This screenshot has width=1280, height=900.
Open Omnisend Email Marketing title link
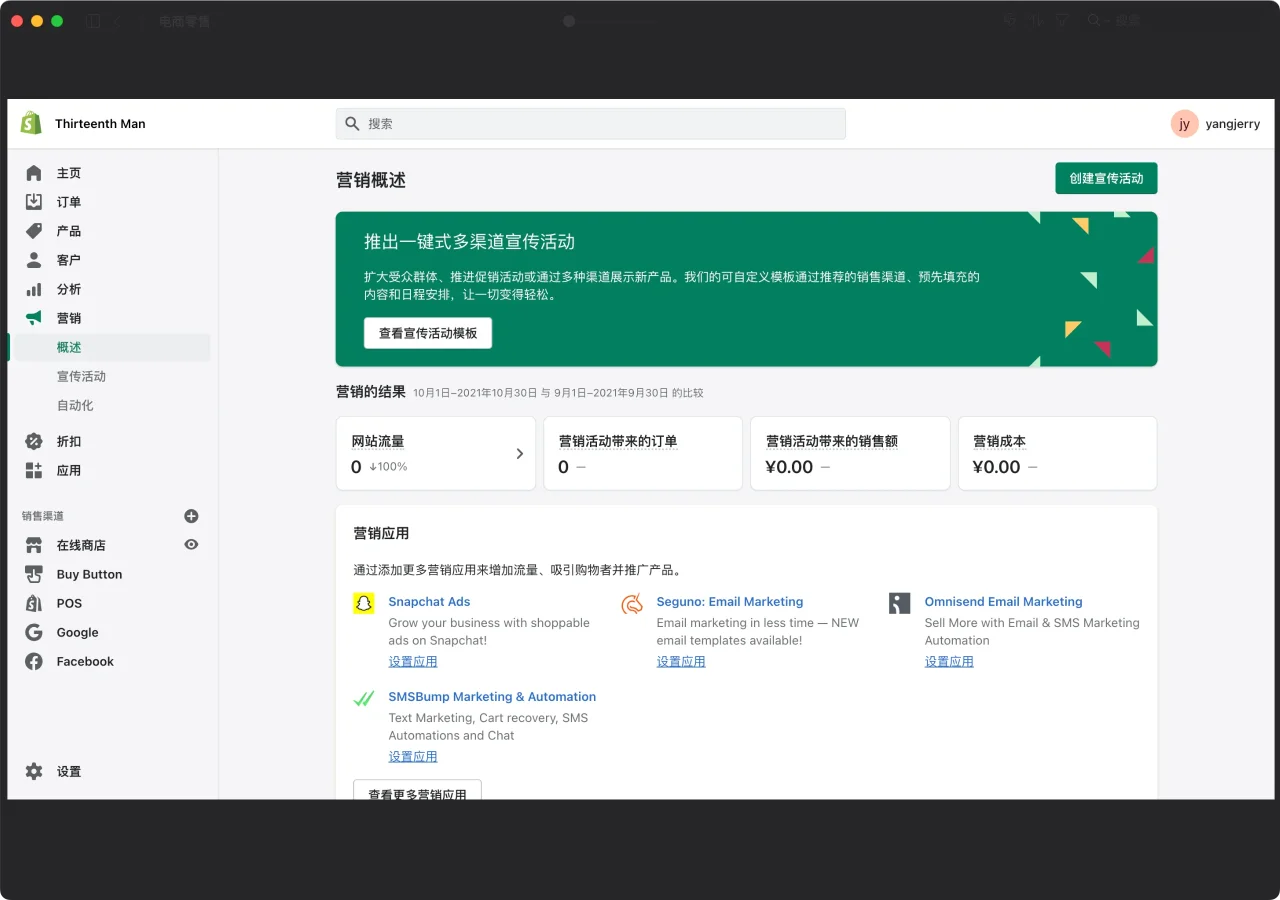coord(1003,601)
